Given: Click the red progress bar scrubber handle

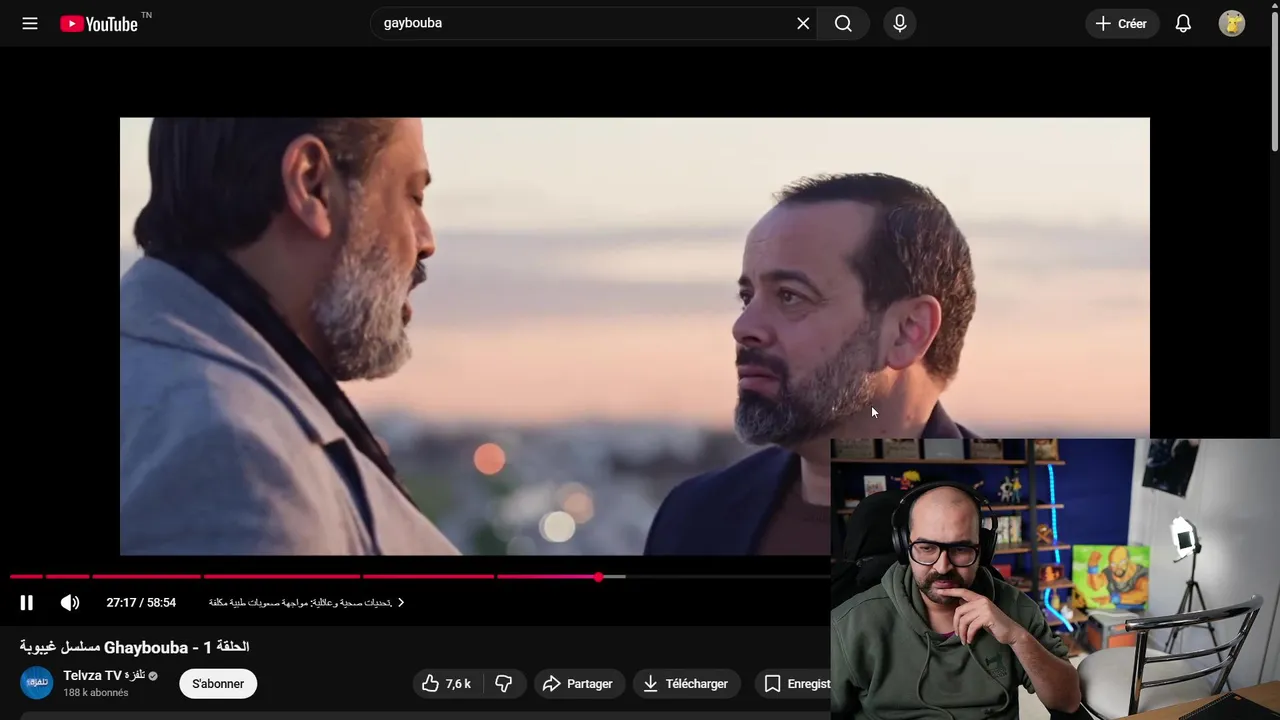Looking at the screenshot, I should tap(598, 577).
